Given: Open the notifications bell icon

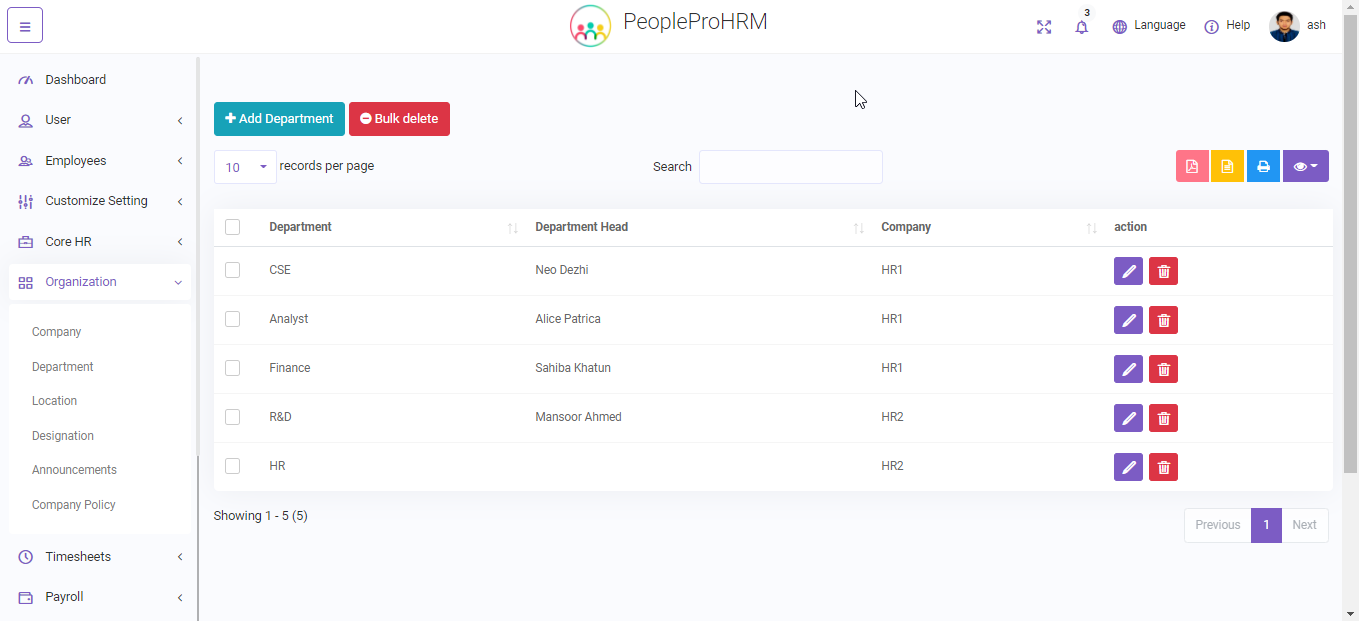Looking at the screenshot, I should [1081, 27].
